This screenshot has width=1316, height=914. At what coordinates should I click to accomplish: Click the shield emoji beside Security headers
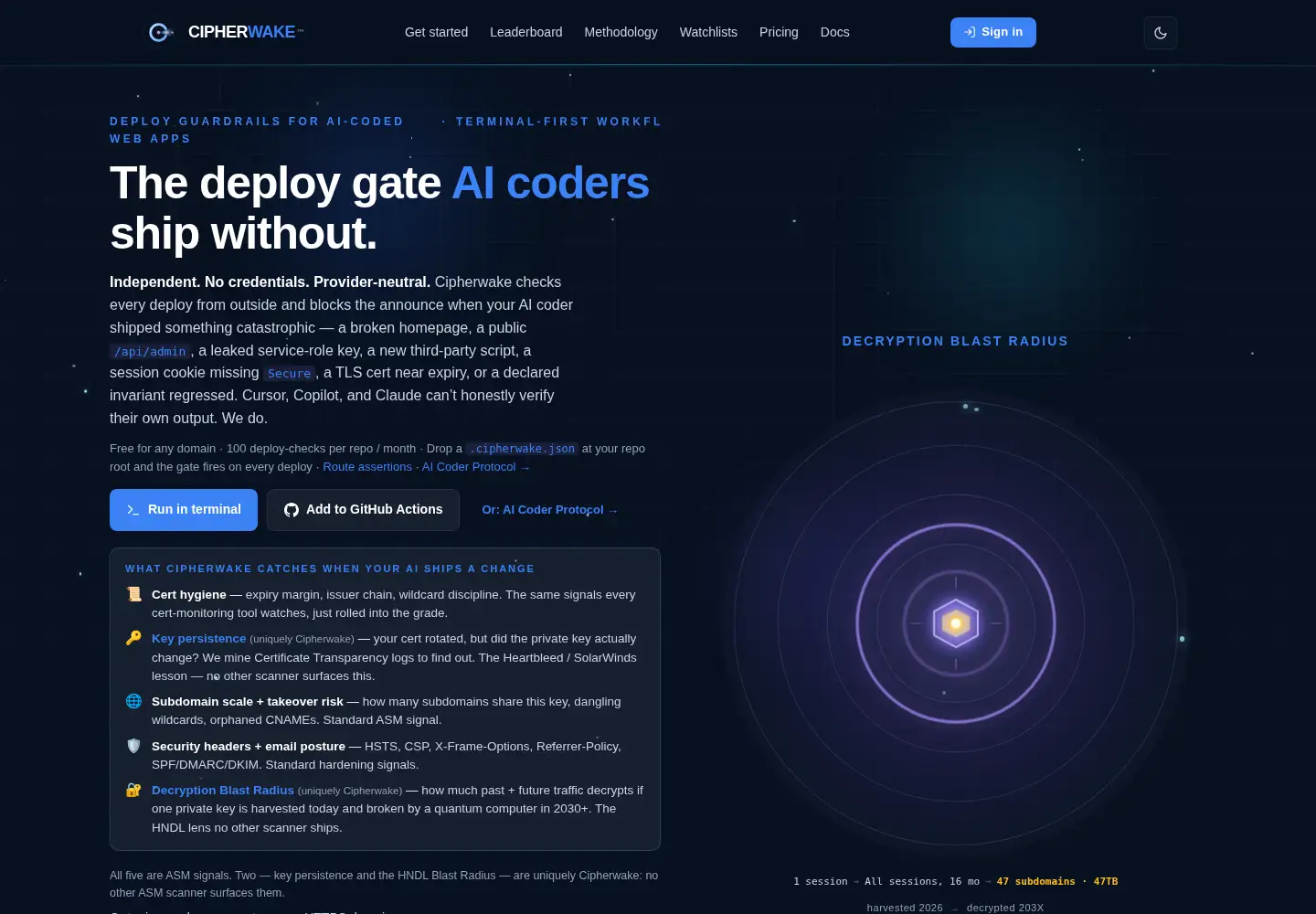tap(133, 746)
